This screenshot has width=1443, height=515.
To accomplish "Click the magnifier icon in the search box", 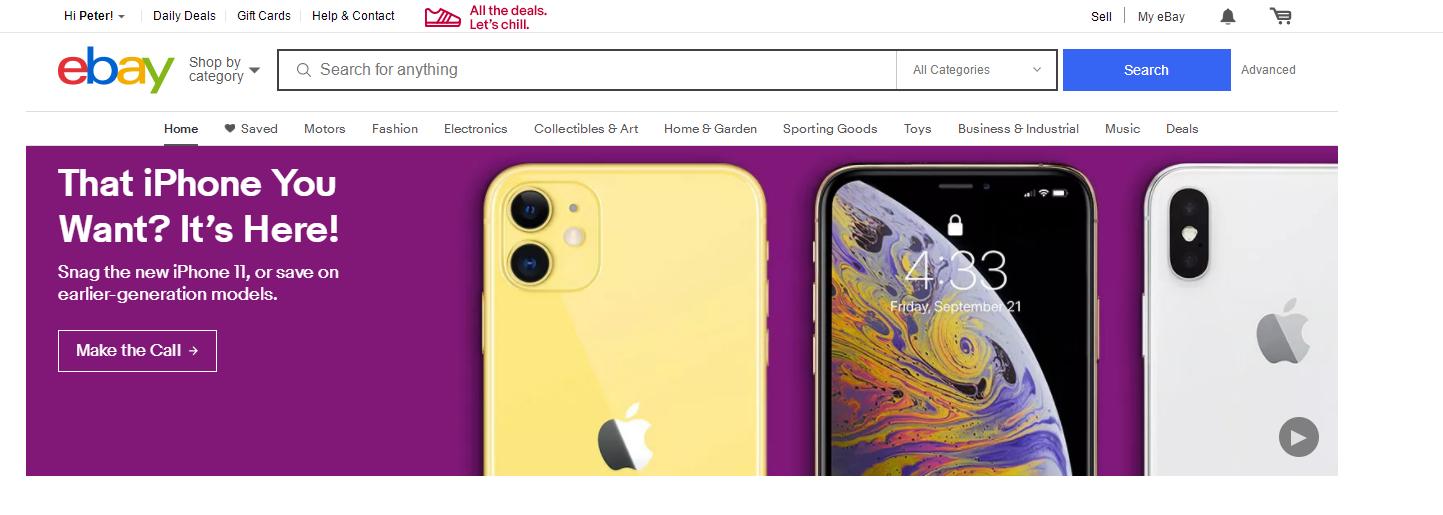I will pyautogui.click(x=304, y=70).
